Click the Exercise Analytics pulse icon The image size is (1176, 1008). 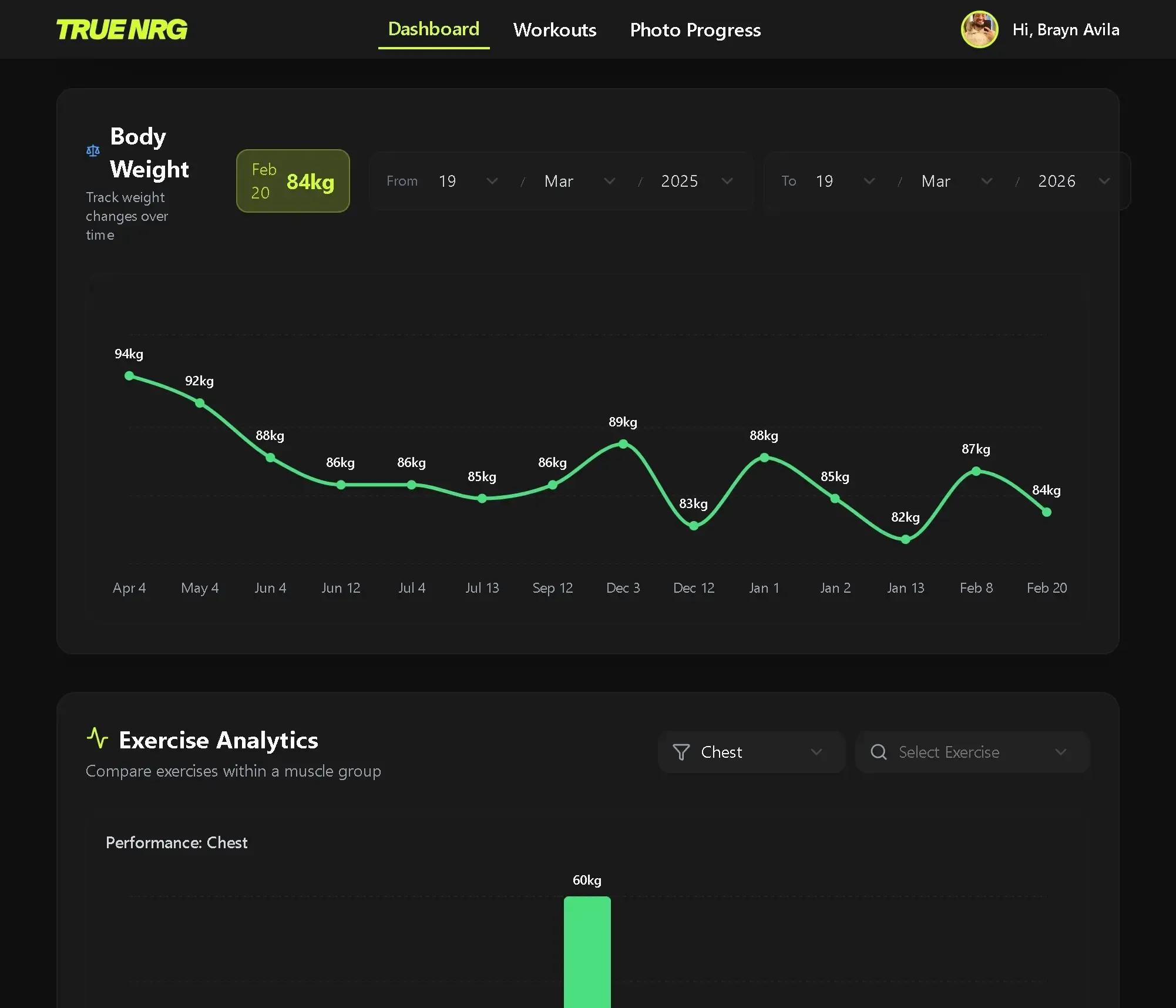click(x=98, y=738)
